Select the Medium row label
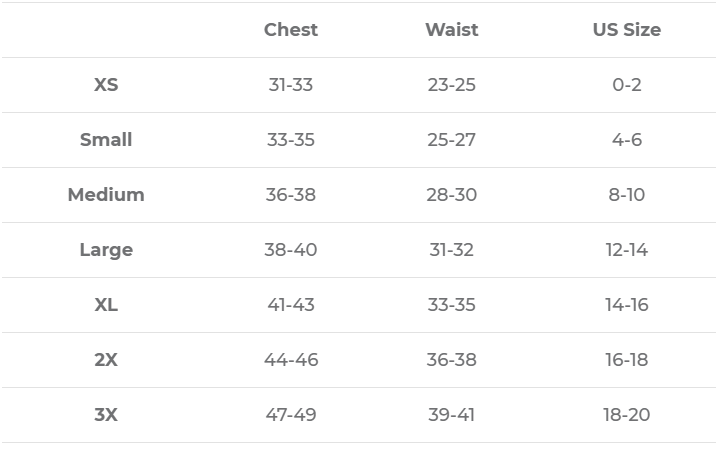 [106, 195]
